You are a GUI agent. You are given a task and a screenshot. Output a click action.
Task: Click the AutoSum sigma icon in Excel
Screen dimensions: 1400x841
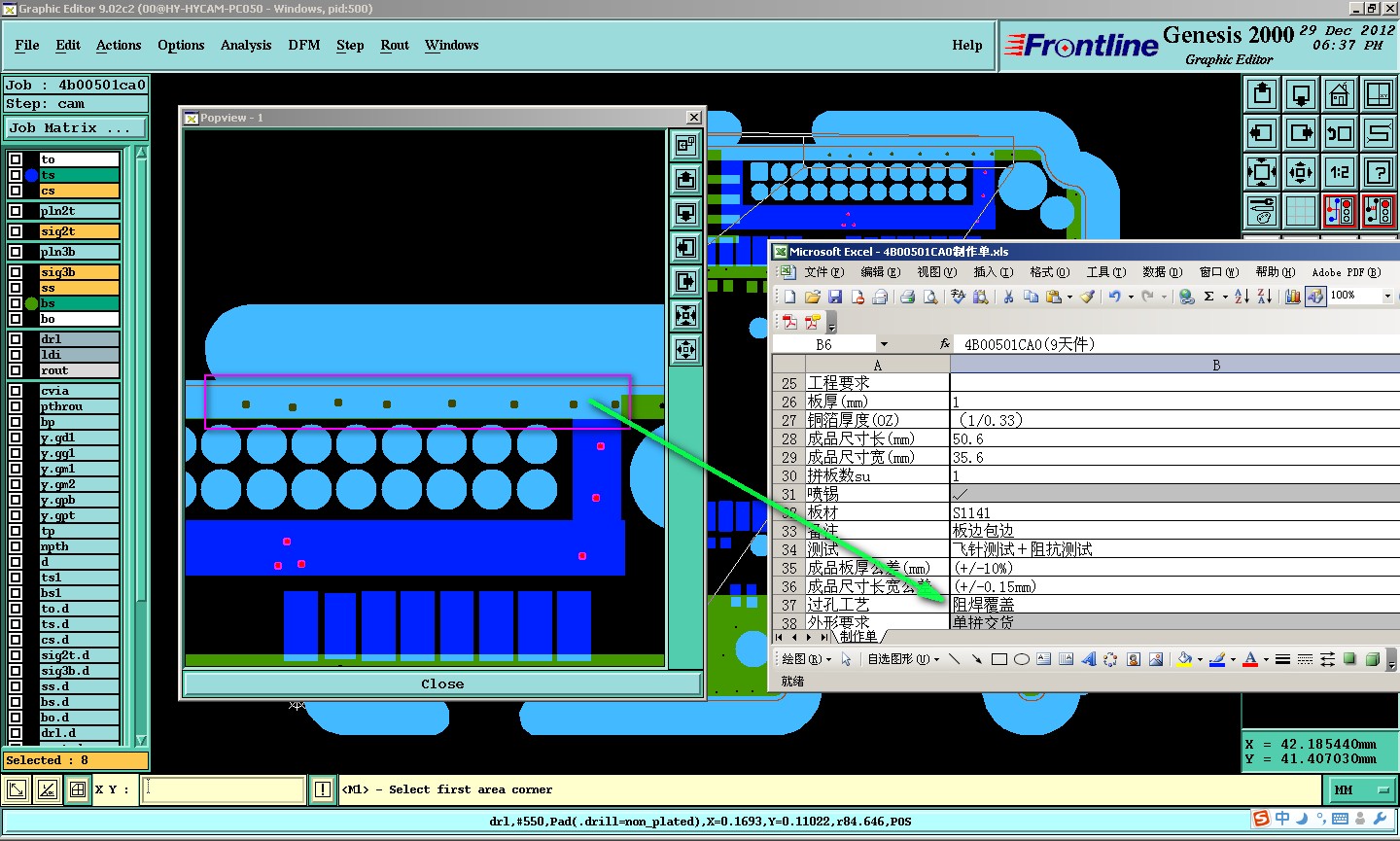click(1208, 297)
